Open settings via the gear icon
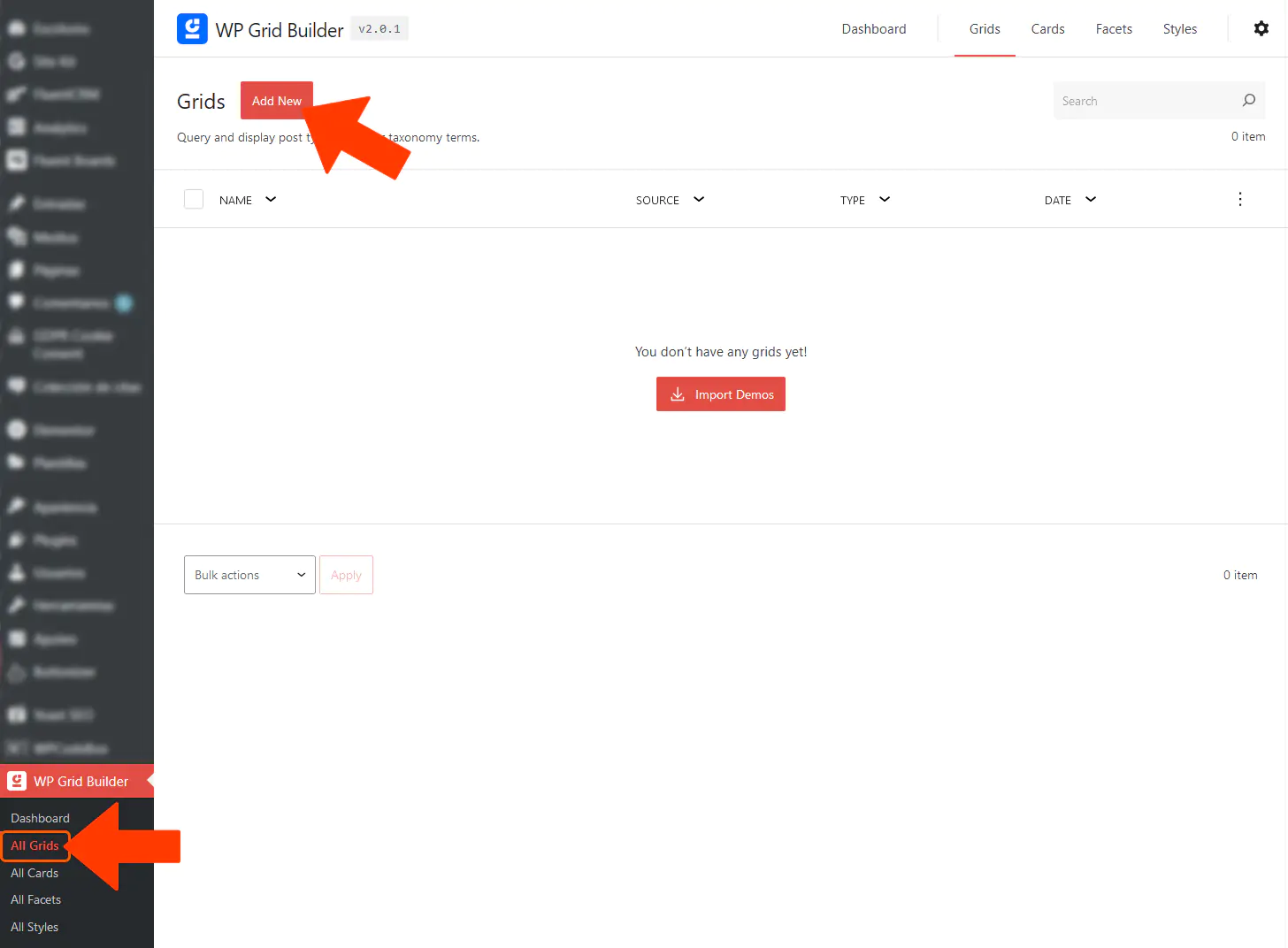 pyautogui.click(x=1261, y=28)
